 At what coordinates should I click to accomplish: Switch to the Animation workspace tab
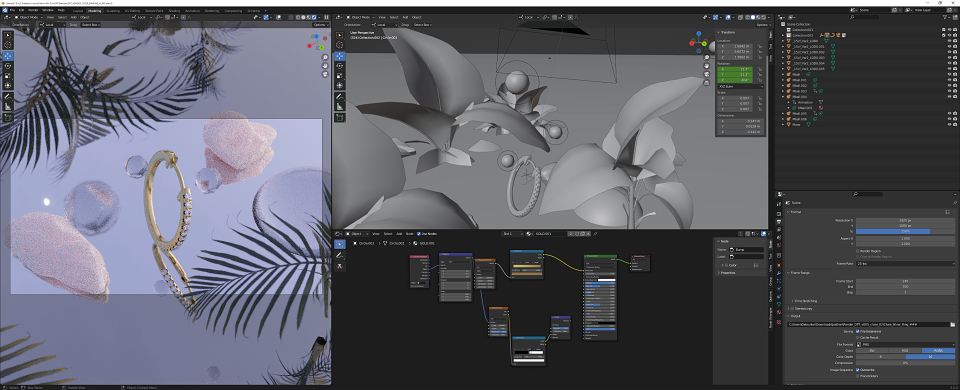pyautogui.click(x=192, y=10)
